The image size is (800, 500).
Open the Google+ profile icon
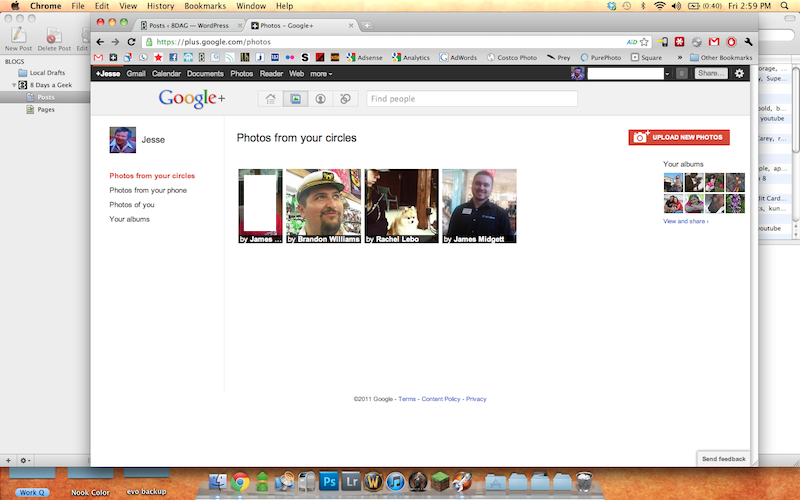pos(320,98)
